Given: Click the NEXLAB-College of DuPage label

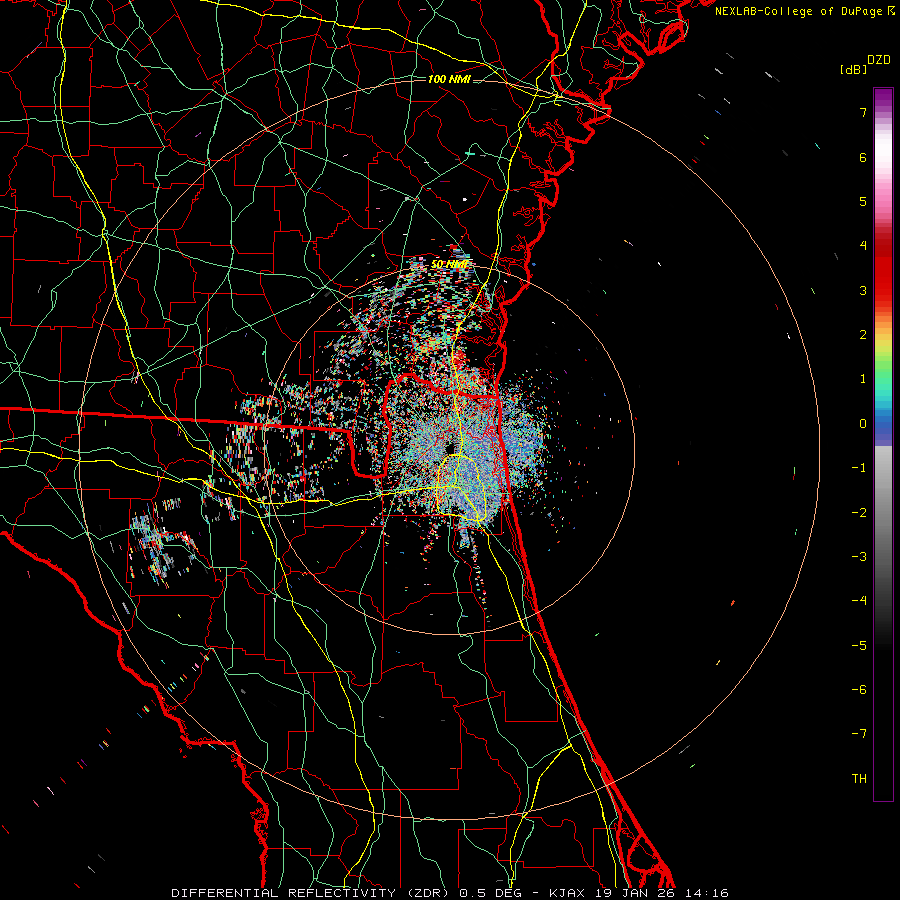Looking at the screenshot, I should (799, 11).
